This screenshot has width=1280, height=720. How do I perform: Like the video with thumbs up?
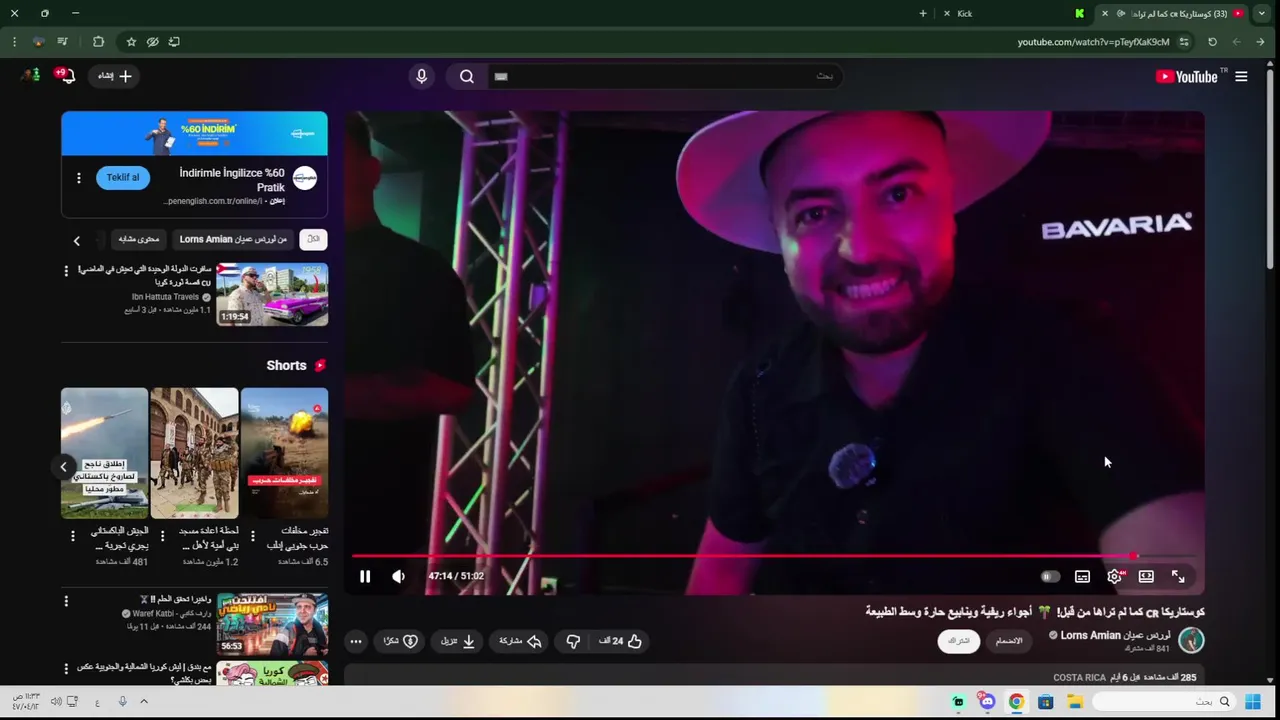[621, 641]
